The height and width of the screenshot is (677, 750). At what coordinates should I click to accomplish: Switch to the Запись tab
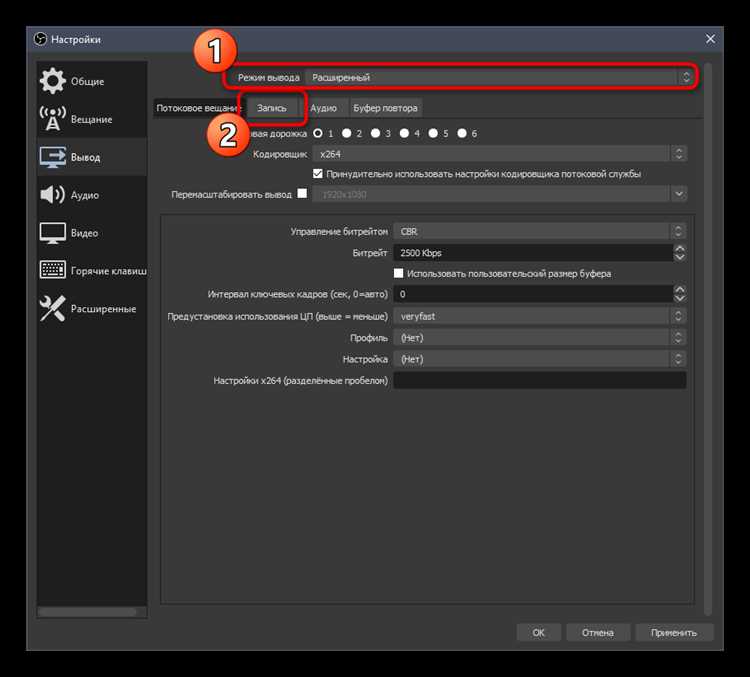pos(272,108)
